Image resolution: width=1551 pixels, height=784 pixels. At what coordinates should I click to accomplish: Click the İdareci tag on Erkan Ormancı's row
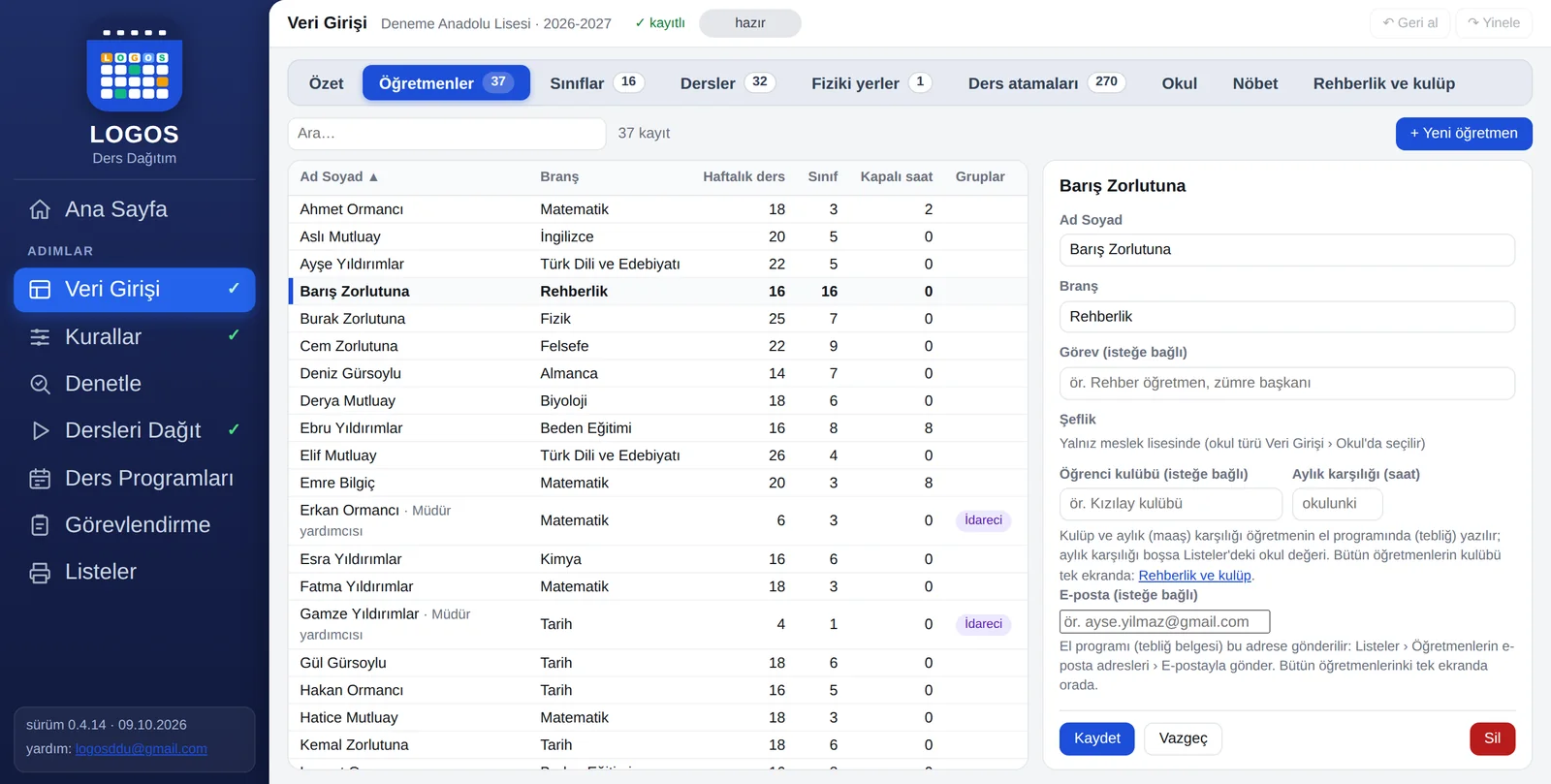click(984, 520)
